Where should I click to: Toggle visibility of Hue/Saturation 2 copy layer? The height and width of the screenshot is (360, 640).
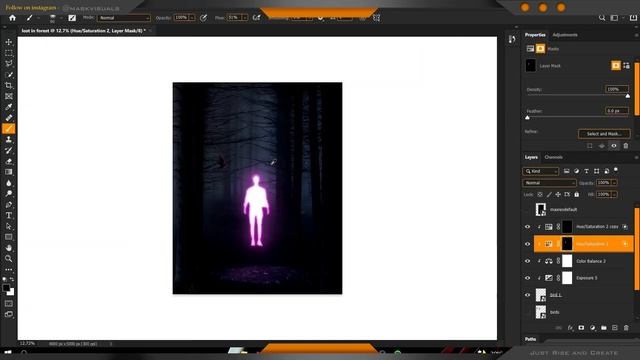pos(527,227)
